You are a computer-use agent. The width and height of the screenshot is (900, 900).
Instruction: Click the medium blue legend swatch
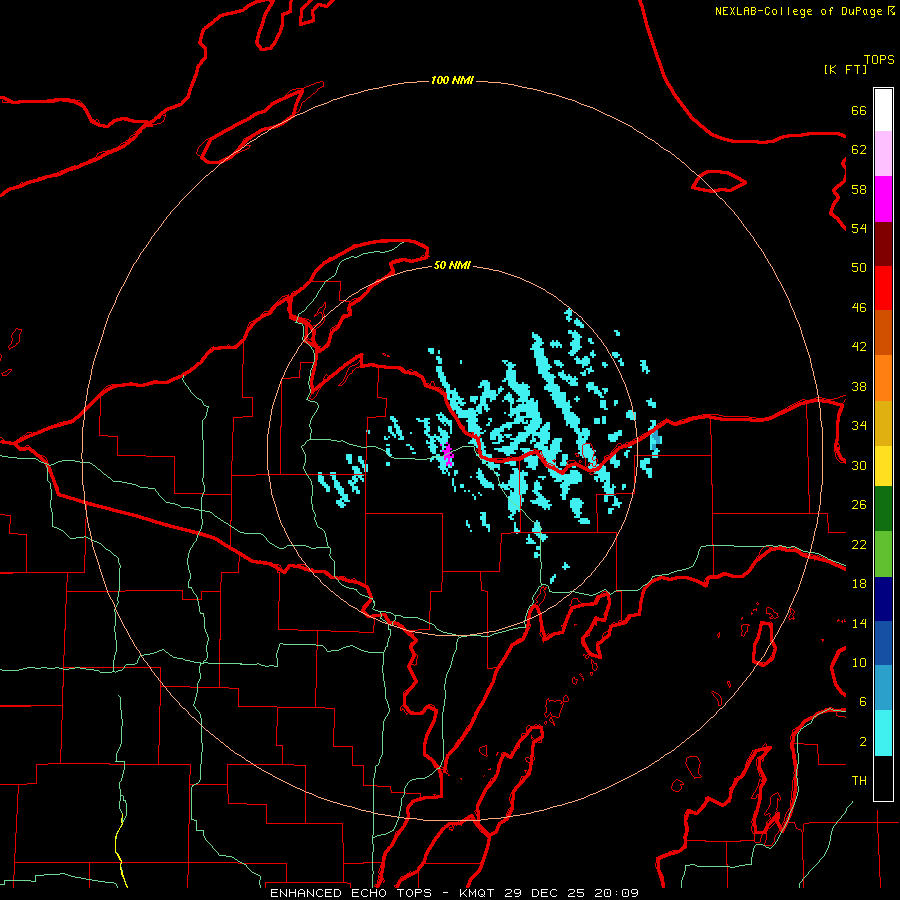coord(883,643)
